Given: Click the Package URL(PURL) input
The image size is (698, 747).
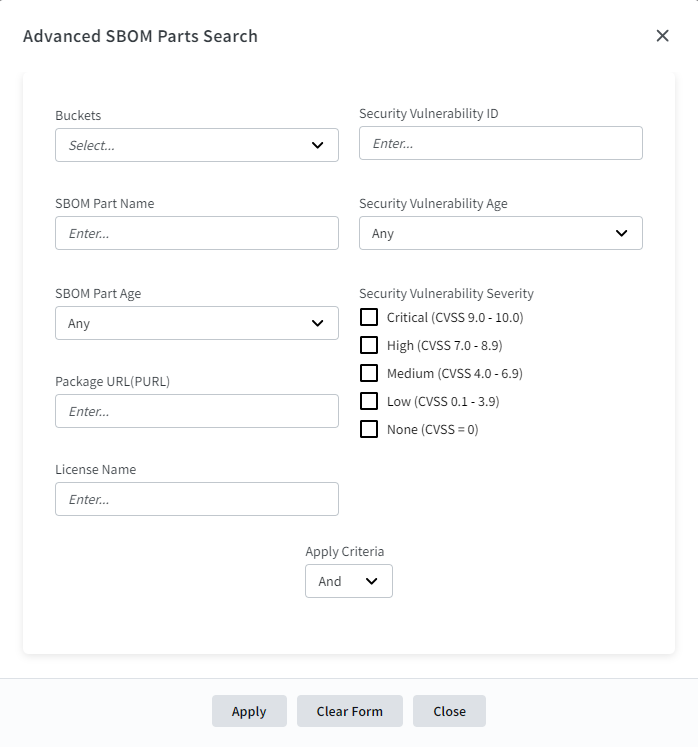Looking at the screenshot, I should pyautogui.click(x=196, y=411).
